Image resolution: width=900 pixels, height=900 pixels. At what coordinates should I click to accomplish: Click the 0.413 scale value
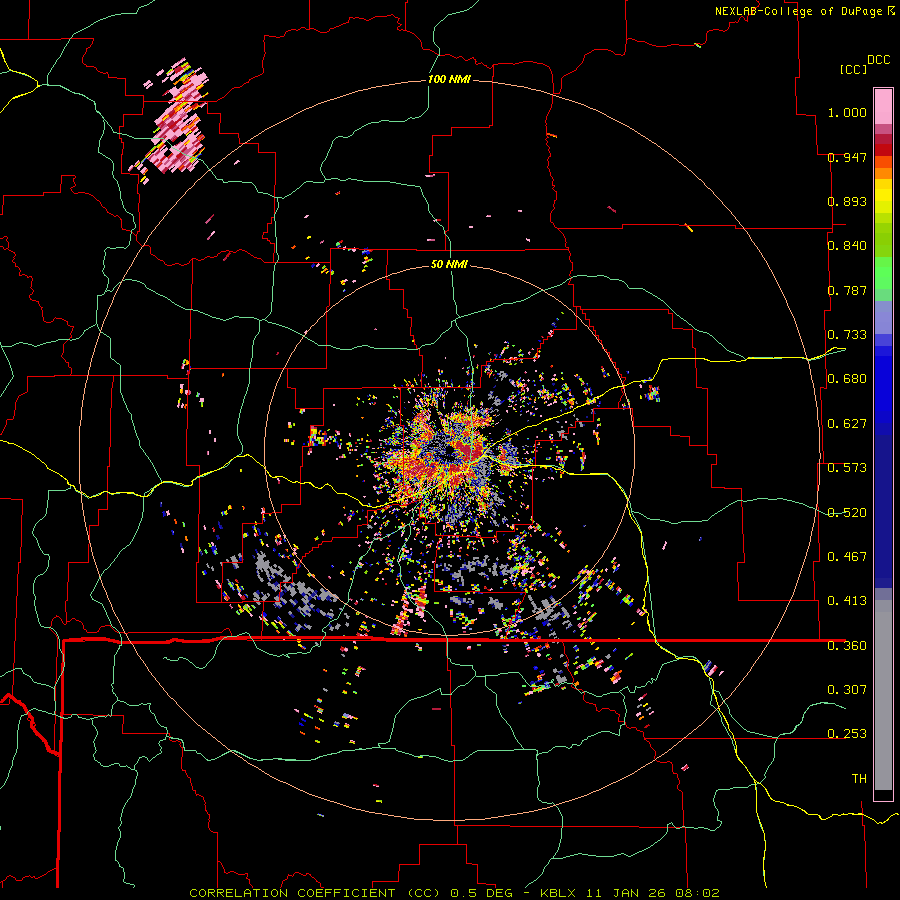847,601
